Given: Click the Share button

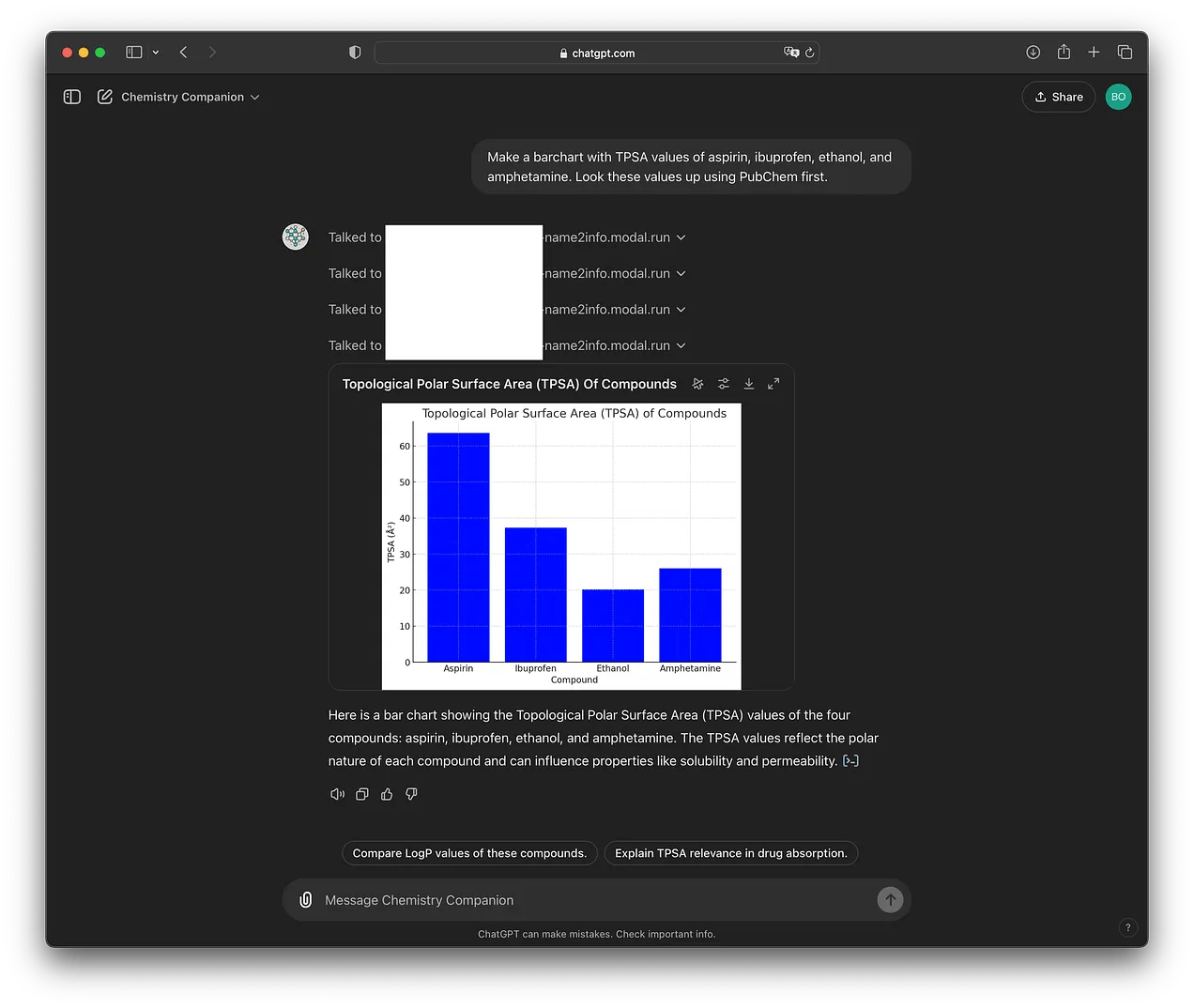Looking at the screenshot, I should pyautogui.click(x=1058, y=97).
